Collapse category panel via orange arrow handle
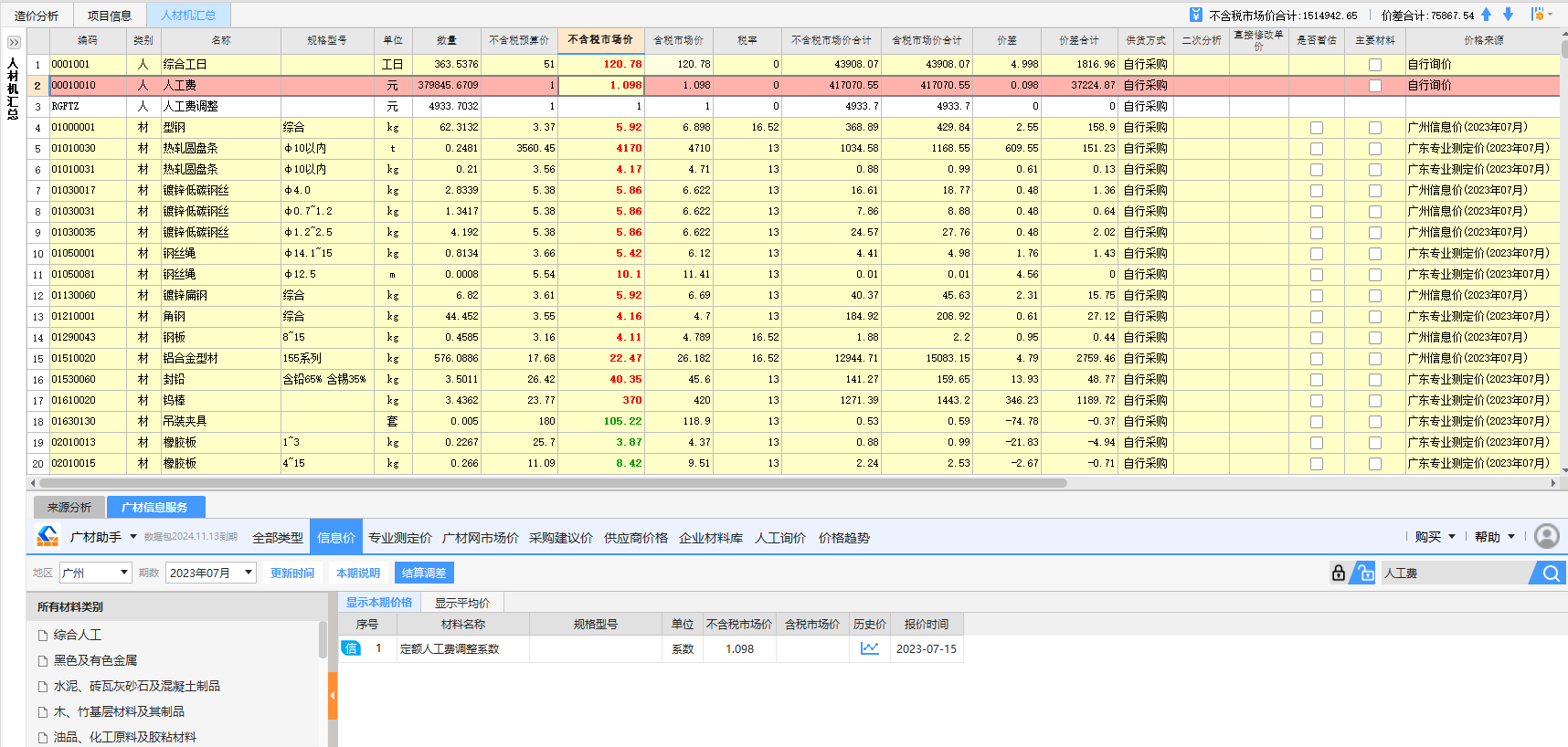1568x747 pixels. (333, 696)
